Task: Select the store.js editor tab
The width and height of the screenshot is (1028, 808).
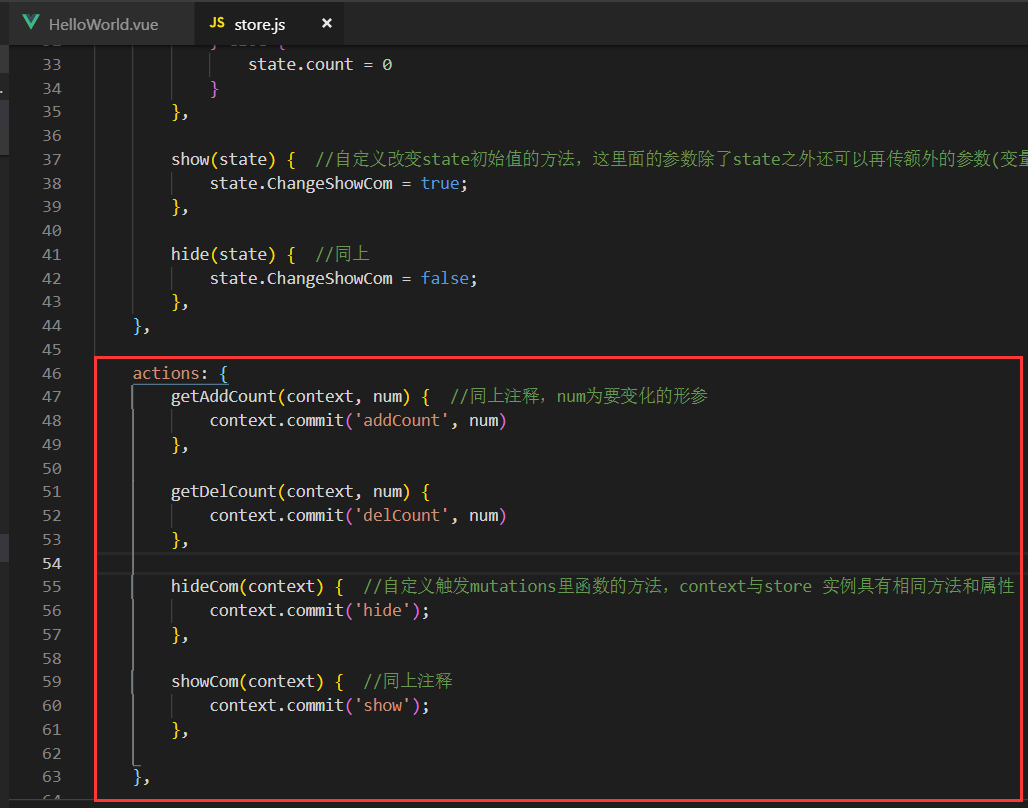Action: [x=269, y=24]
